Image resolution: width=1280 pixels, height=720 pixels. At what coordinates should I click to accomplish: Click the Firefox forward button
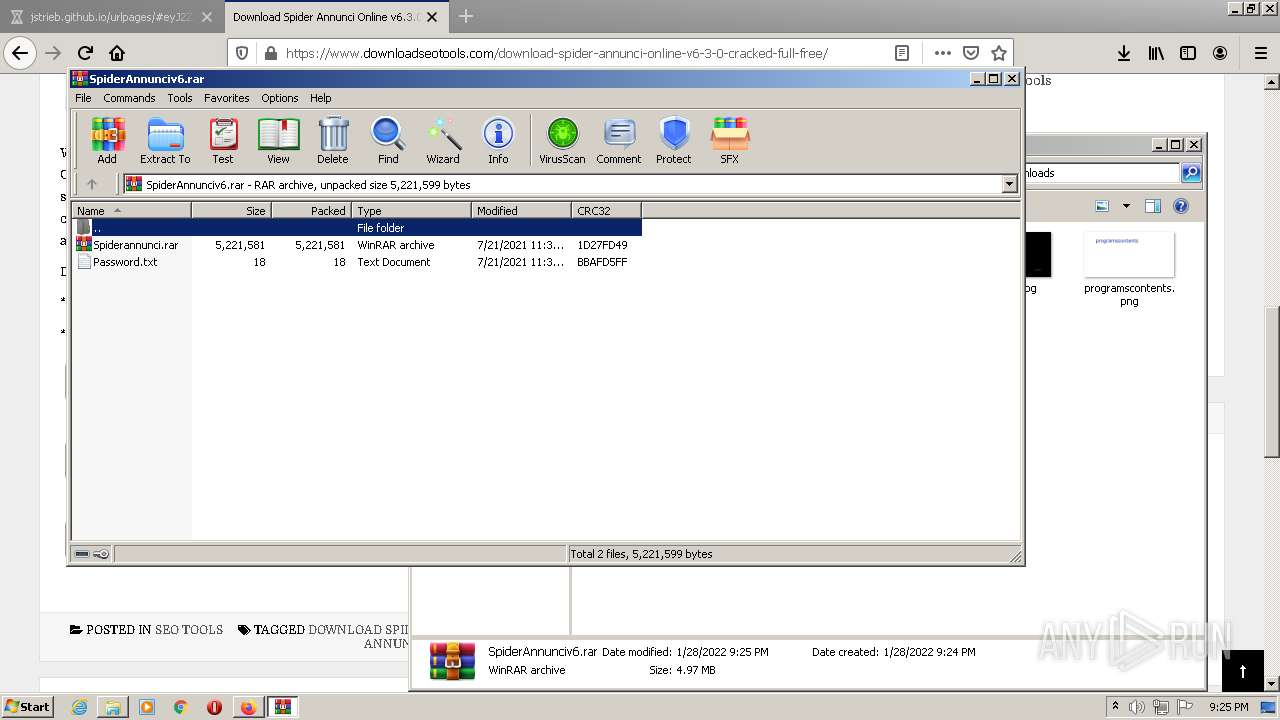[53, 53]
